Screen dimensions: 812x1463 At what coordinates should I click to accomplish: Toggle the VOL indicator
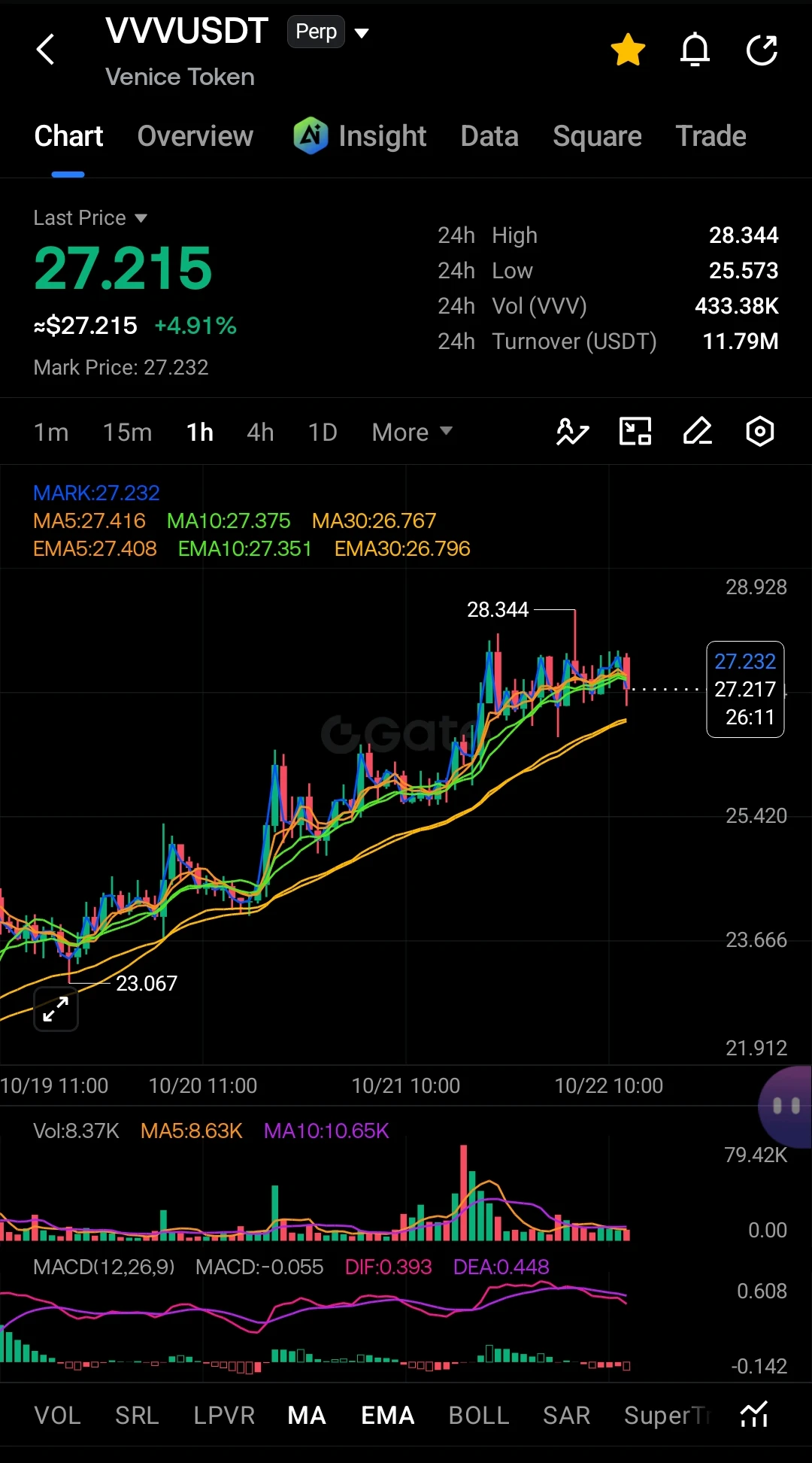click(x=58, y=1416)
